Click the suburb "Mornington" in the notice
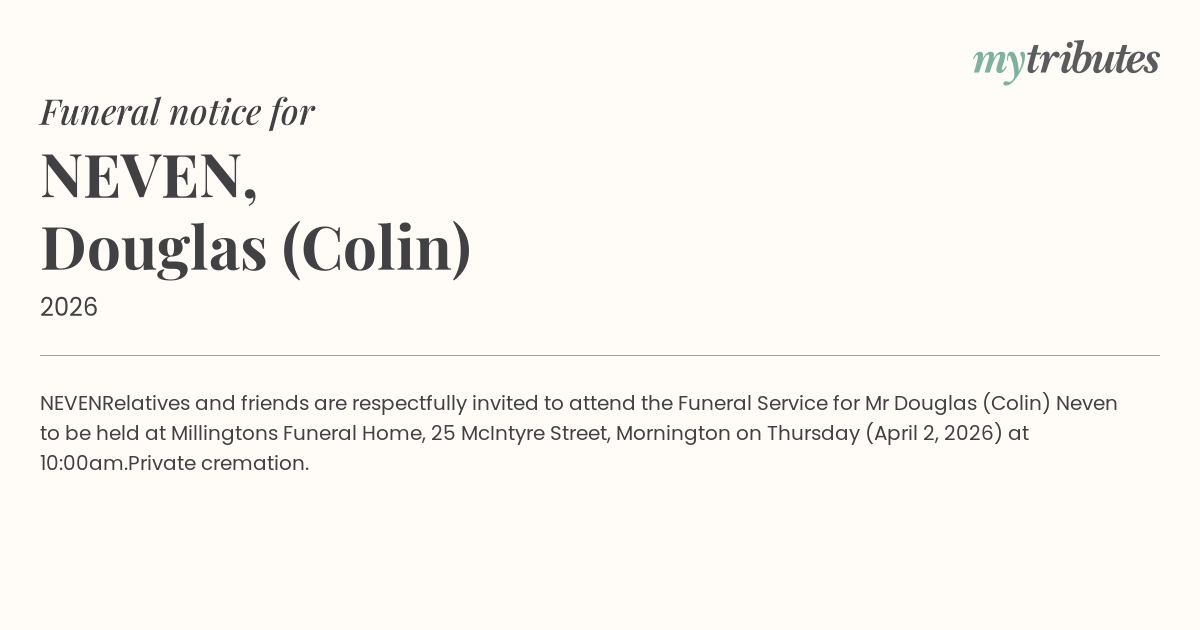The image size is (1200, 630). pos(673,433)
